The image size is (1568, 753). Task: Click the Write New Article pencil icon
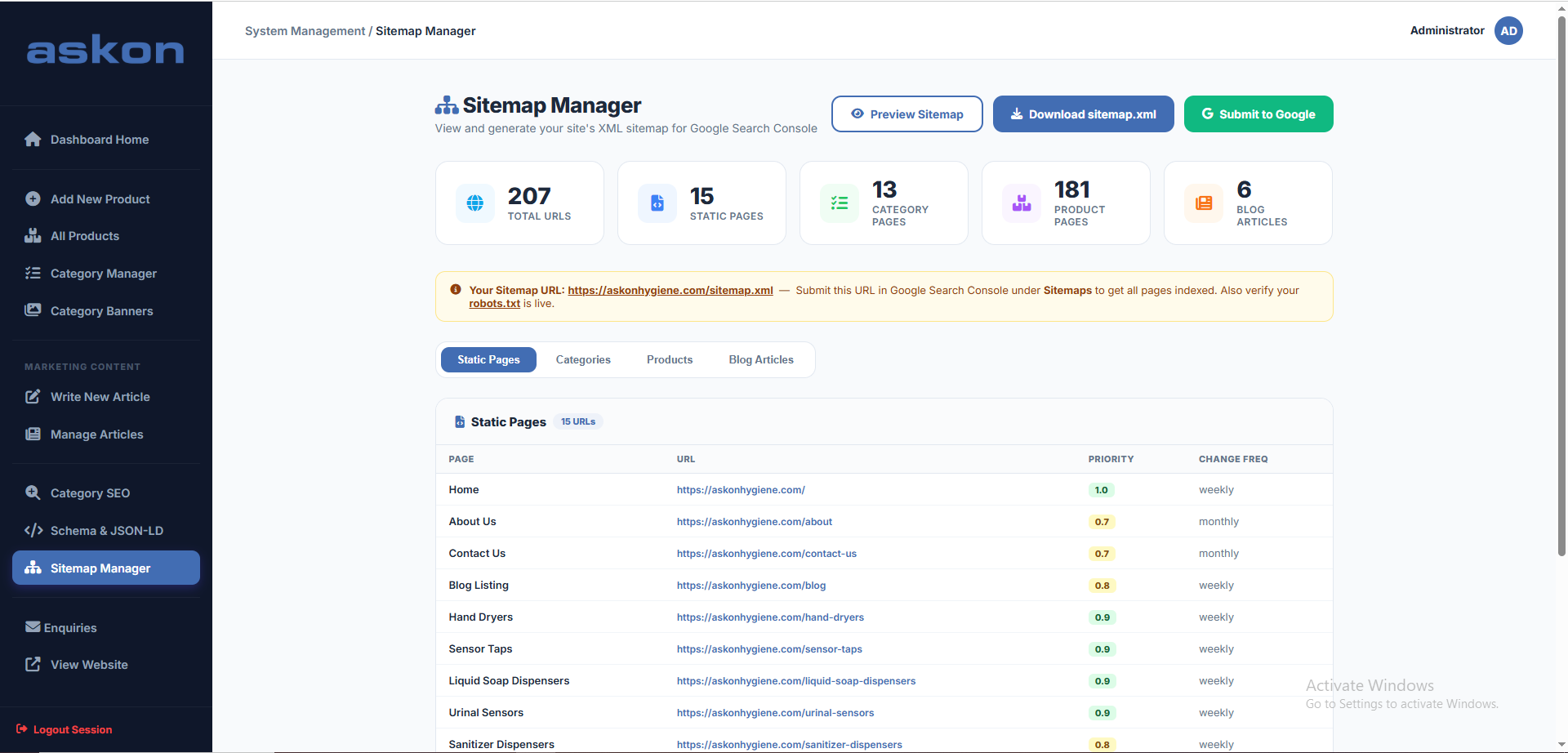[x=33, y=397]
